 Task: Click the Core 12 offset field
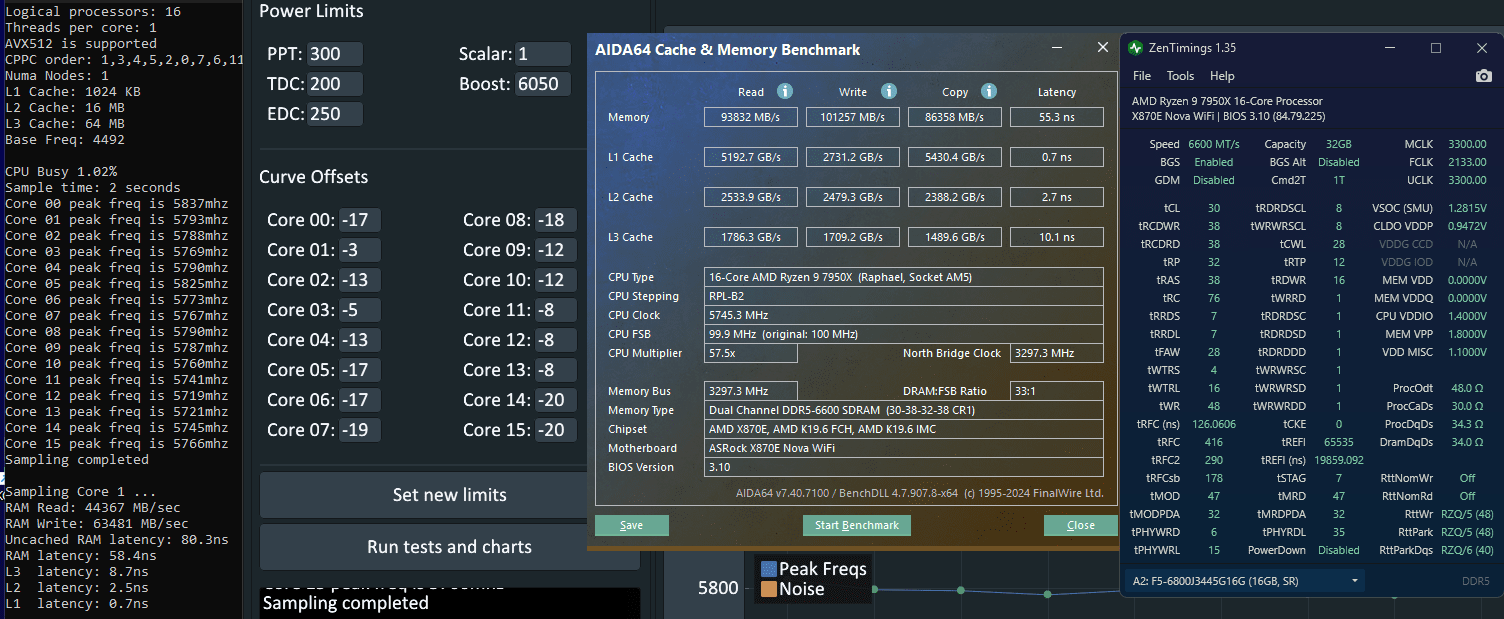(556, 340)
